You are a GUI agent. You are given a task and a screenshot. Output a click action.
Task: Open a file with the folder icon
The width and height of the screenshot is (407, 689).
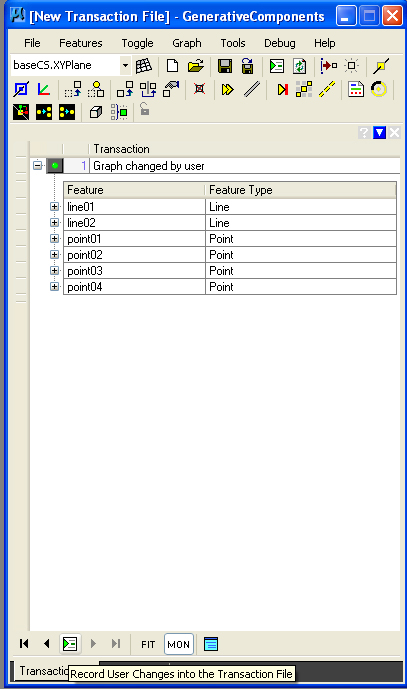point(196,66)
